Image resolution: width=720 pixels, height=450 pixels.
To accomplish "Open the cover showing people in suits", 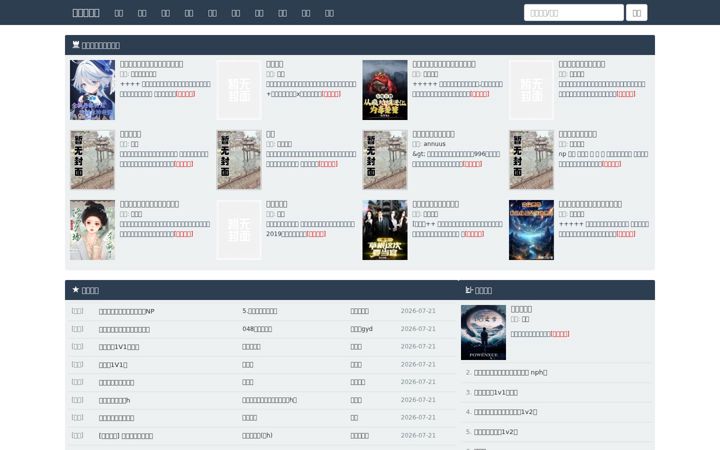I will pos(385,230).
